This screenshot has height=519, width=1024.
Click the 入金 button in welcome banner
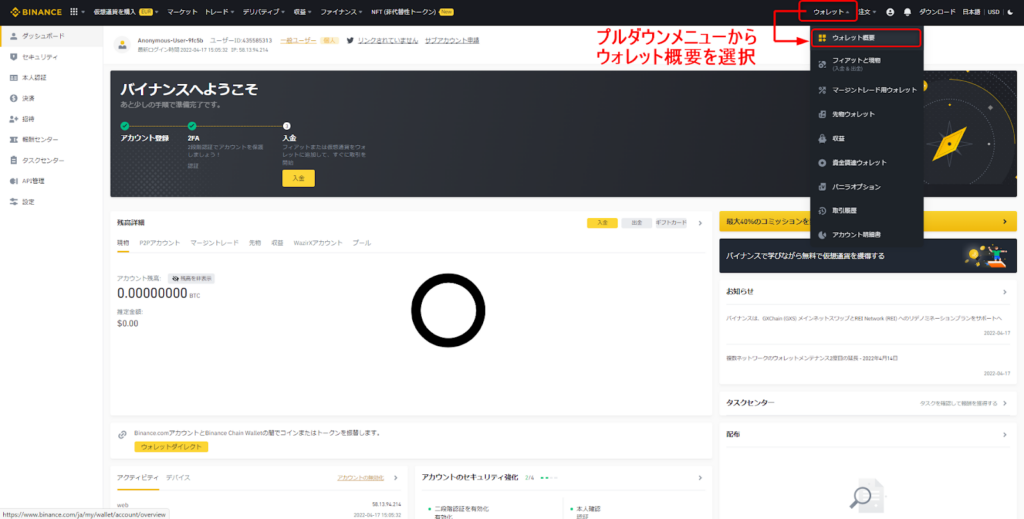click(298, 178)
